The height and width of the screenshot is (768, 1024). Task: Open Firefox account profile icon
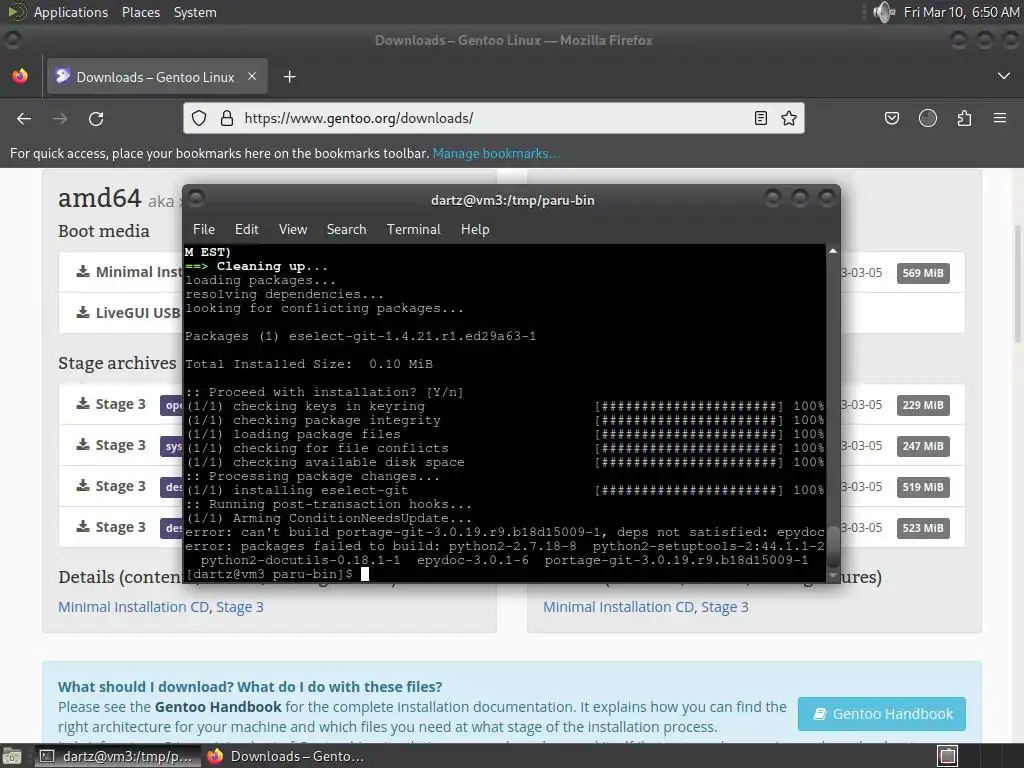point(928,118)
